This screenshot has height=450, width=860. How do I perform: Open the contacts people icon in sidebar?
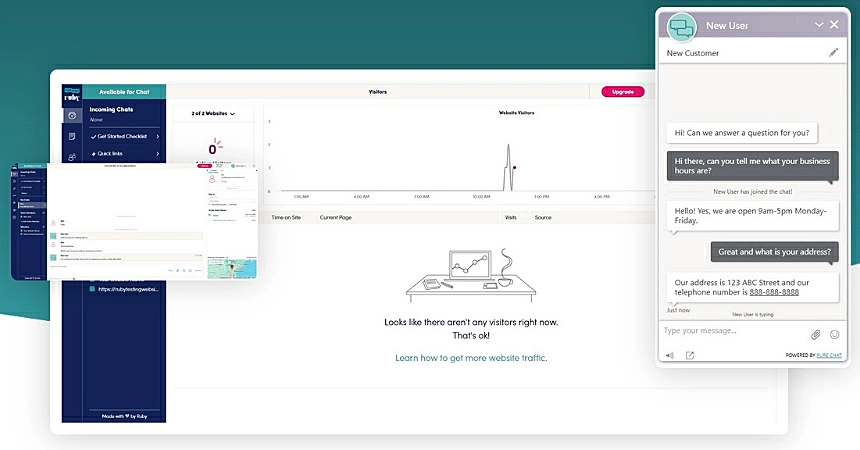tap(72, 157)
